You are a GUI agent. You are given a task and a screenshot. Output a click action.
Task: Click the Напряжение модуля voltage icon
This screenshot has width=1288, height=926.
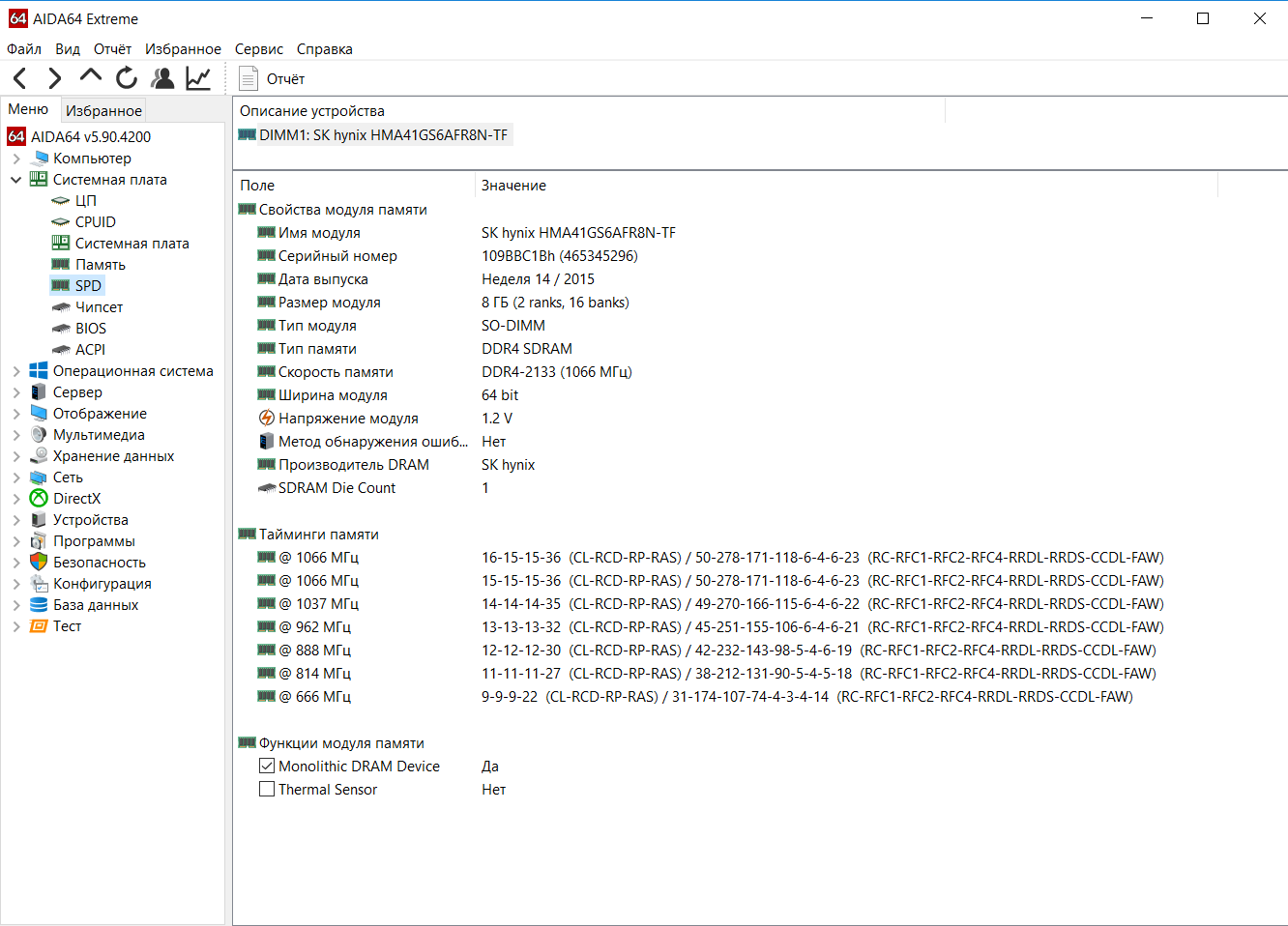[x=267, y=419]
